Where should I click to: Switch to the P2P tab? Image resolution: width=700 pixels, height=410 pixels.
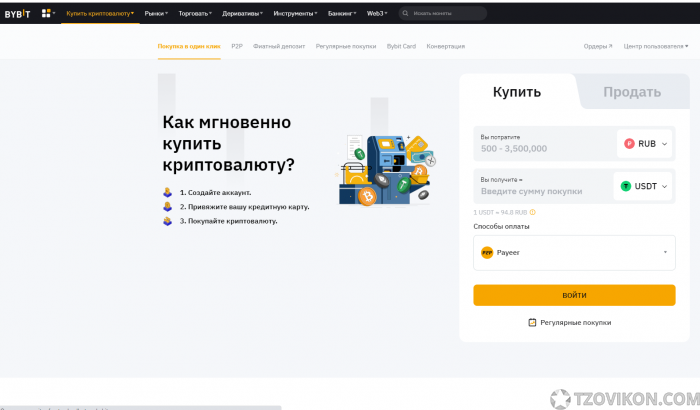(237, 46)
